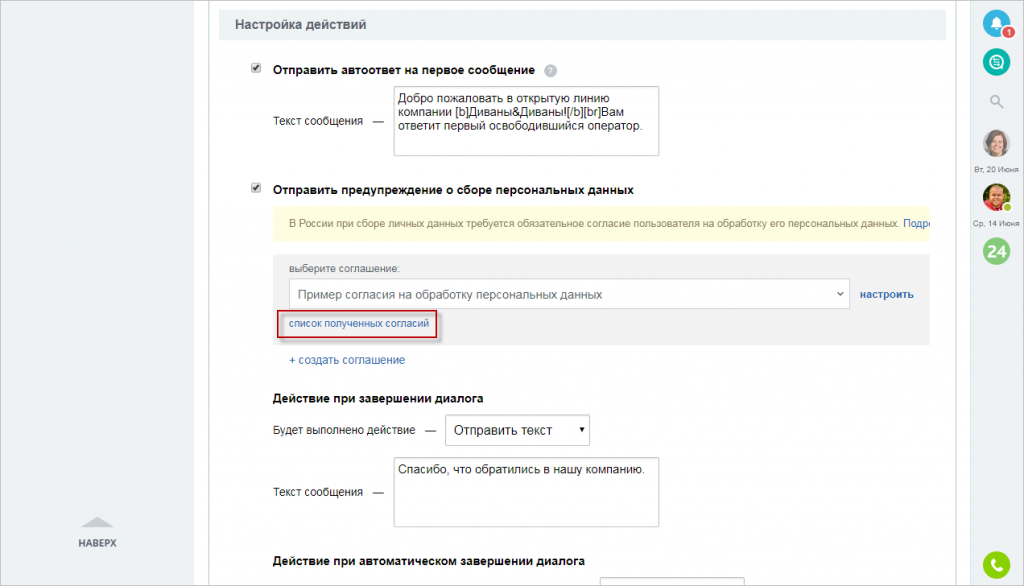Viewport: 1024px width, 586px height.
Task: Click the search magnifier icon
Action: click(996, 100)
